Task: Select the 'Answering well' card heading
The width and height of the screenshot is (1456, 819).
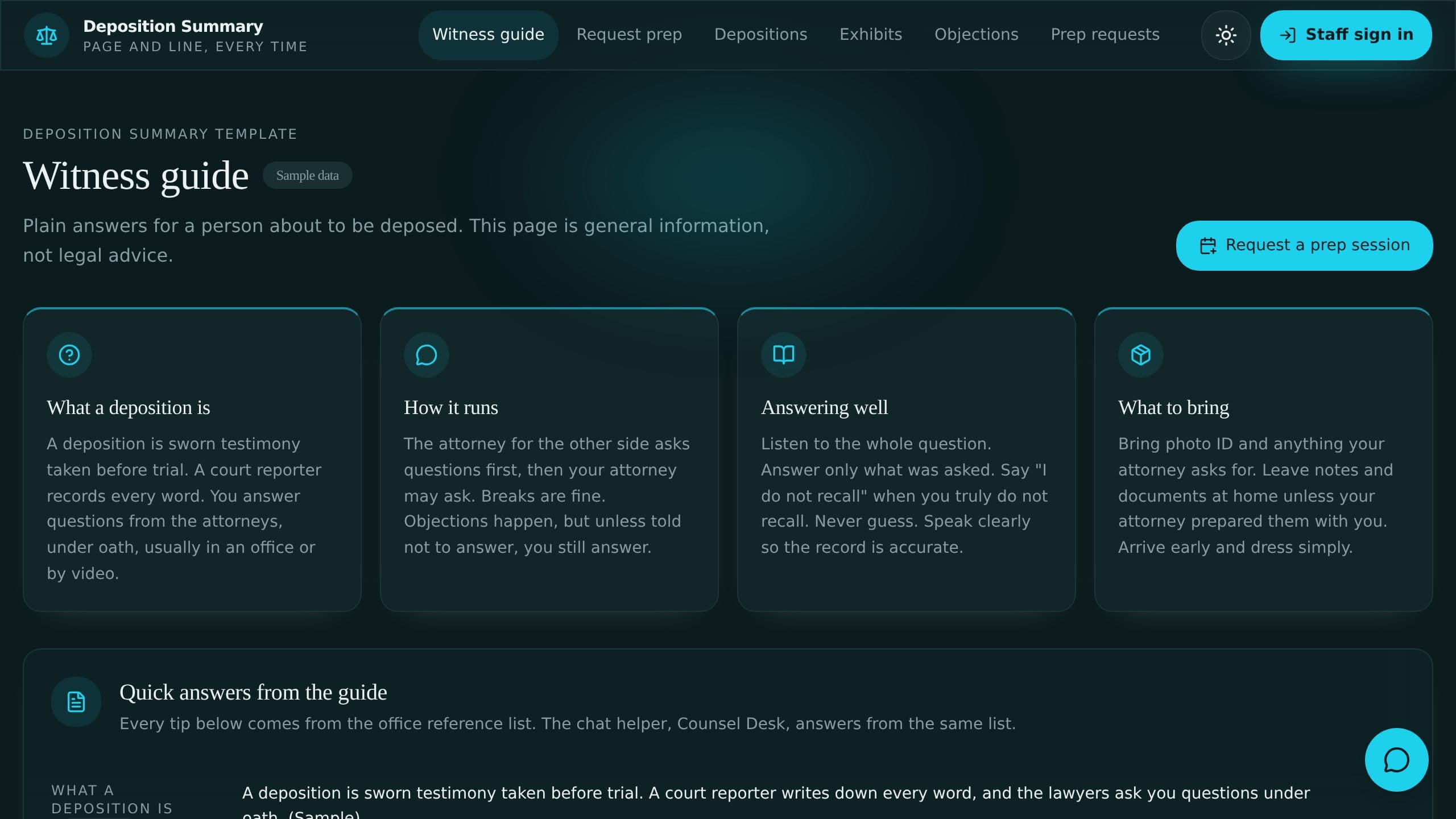Action: pyautogui.click(x=824, y=408)
